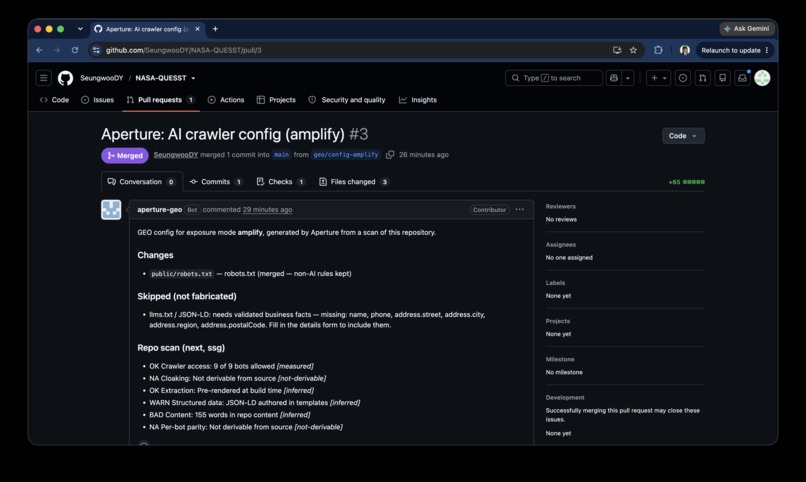Copy the head branch name icon
Image resolution: width=806 pixels, height=482 pixels.
pos(390,155)
